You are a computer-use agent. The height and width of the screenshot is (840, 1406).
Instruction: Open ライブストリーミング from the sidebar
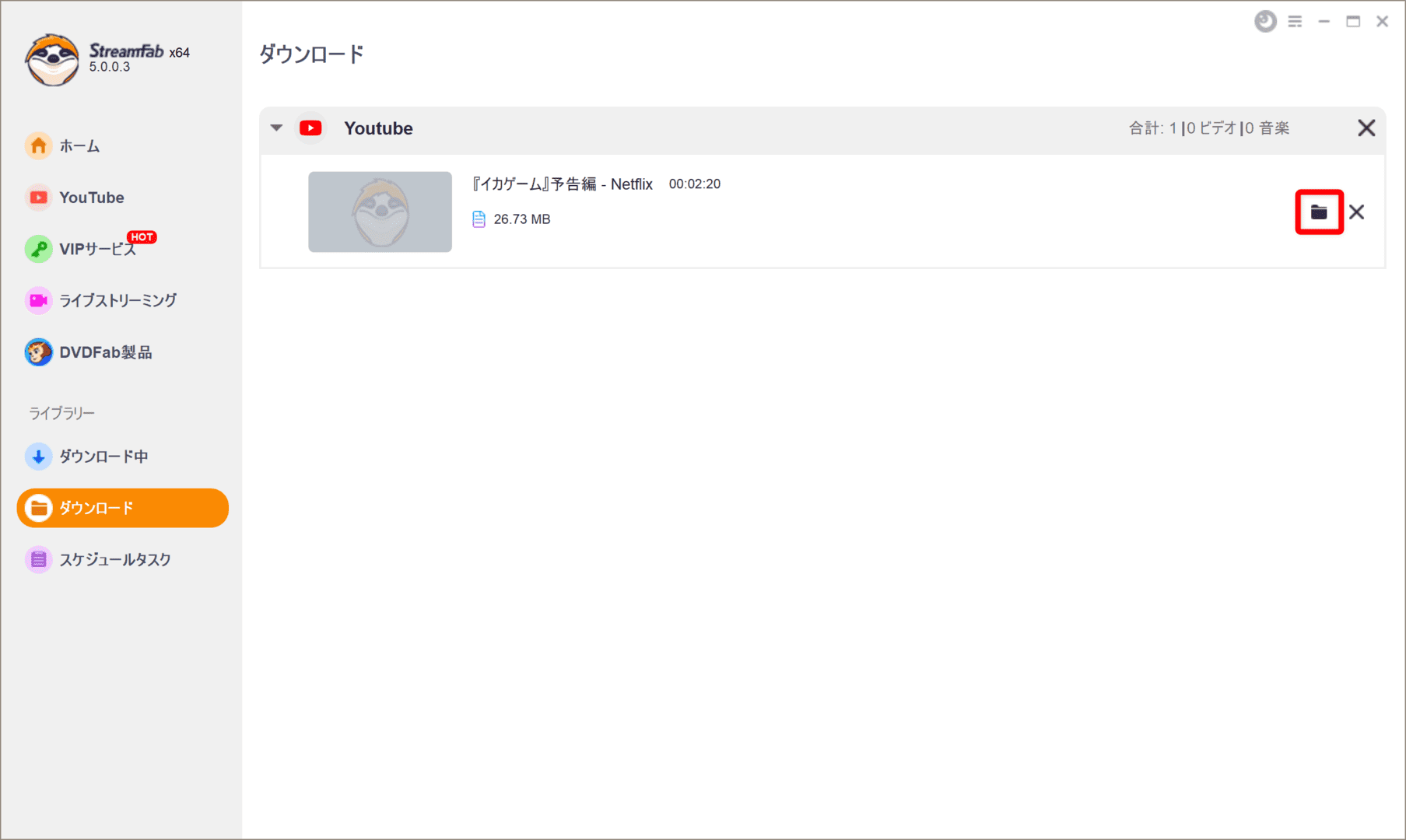(x=118, y=300)
